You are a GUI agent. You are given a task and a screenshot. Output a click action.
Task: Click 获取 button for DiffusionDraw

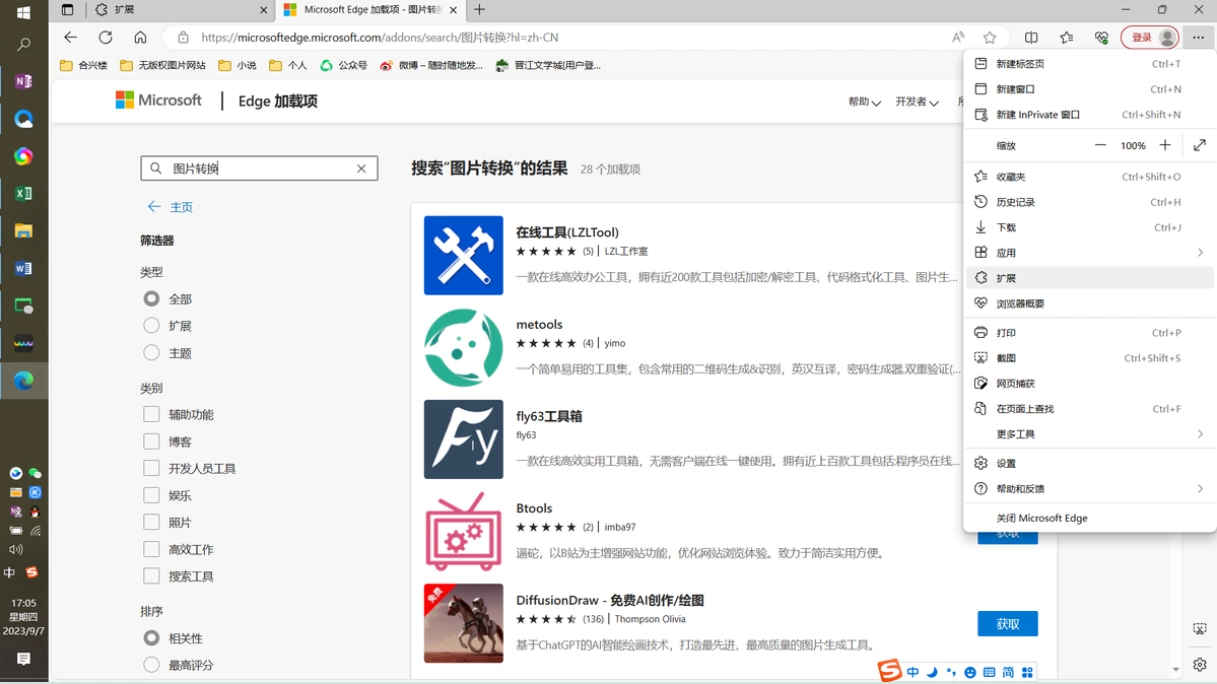point(1007,624)
